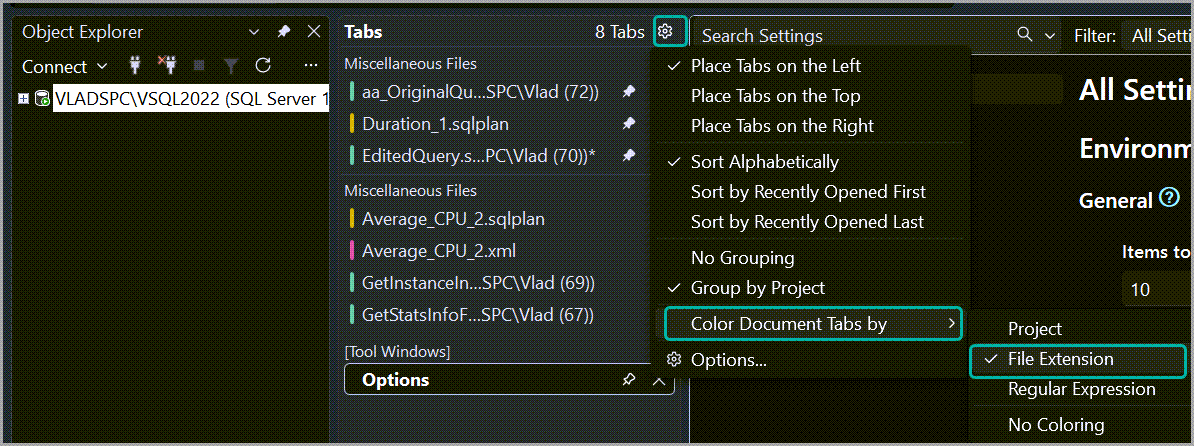
Task: Select Sort by Recently Opened Last
Action: point(809,222)
